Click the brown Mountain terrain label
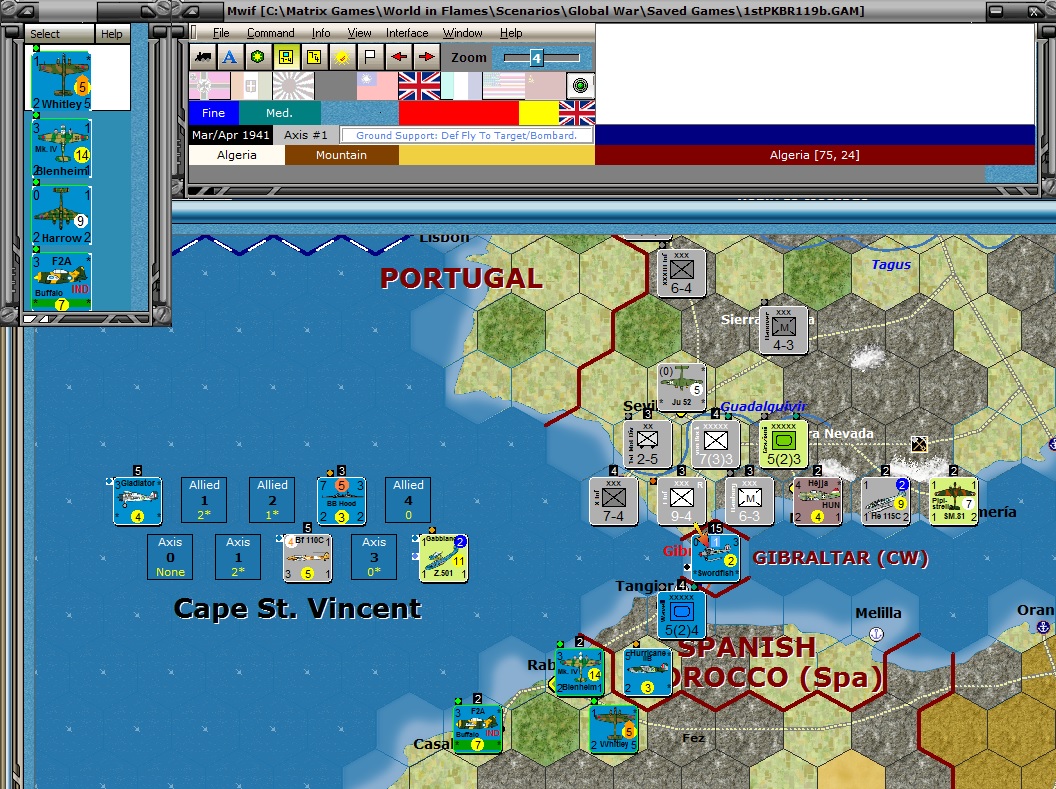The image size is (1056, 789). tap(341, 155)
